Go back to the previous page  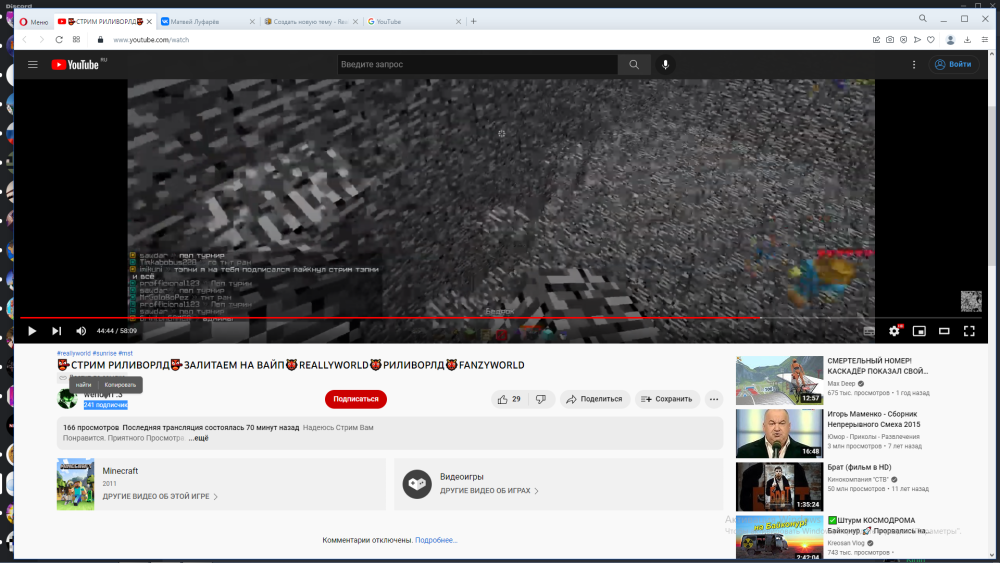[x=24, y=40]
